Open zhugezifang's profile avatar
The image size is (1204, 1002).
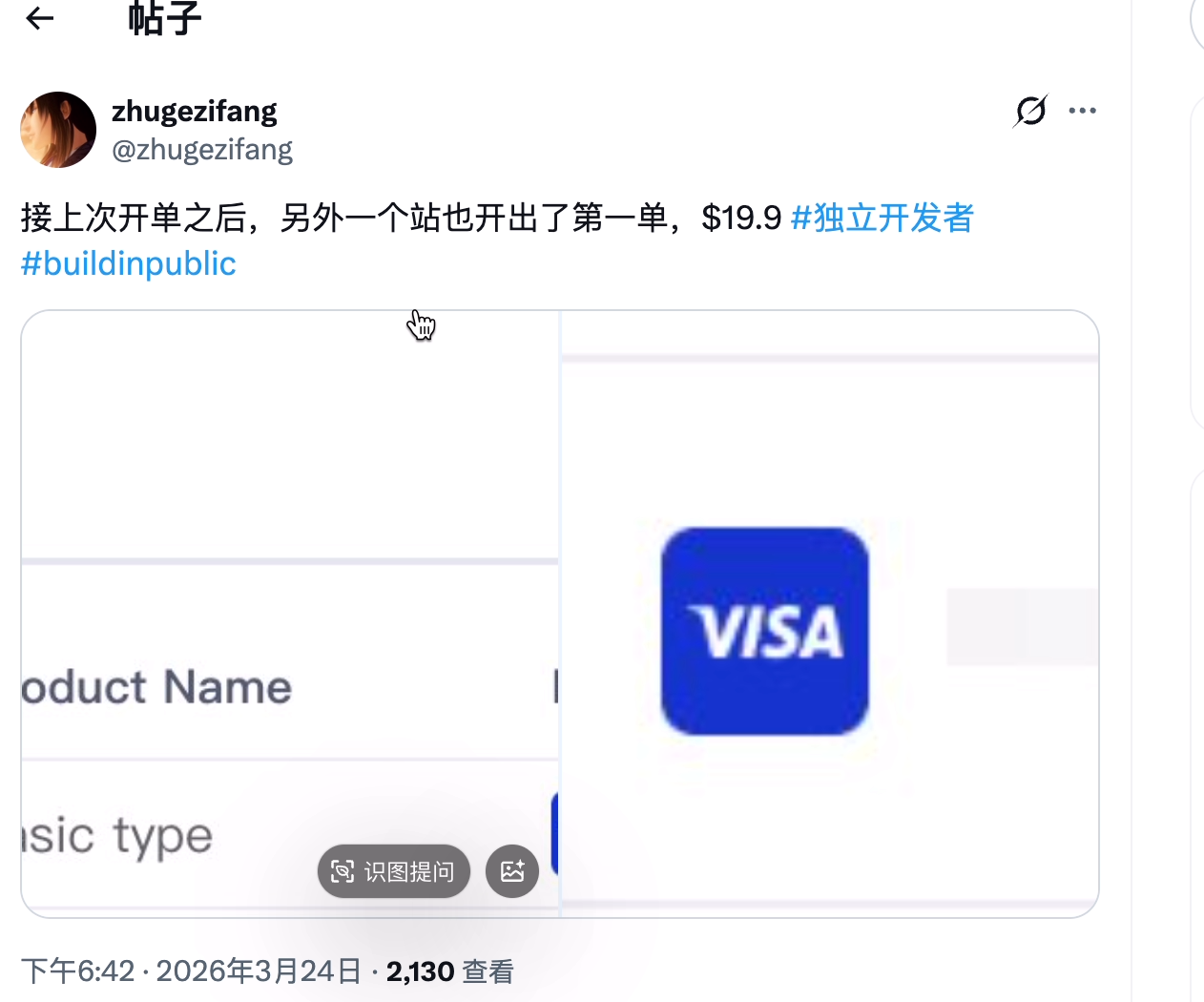click(58, 130)
